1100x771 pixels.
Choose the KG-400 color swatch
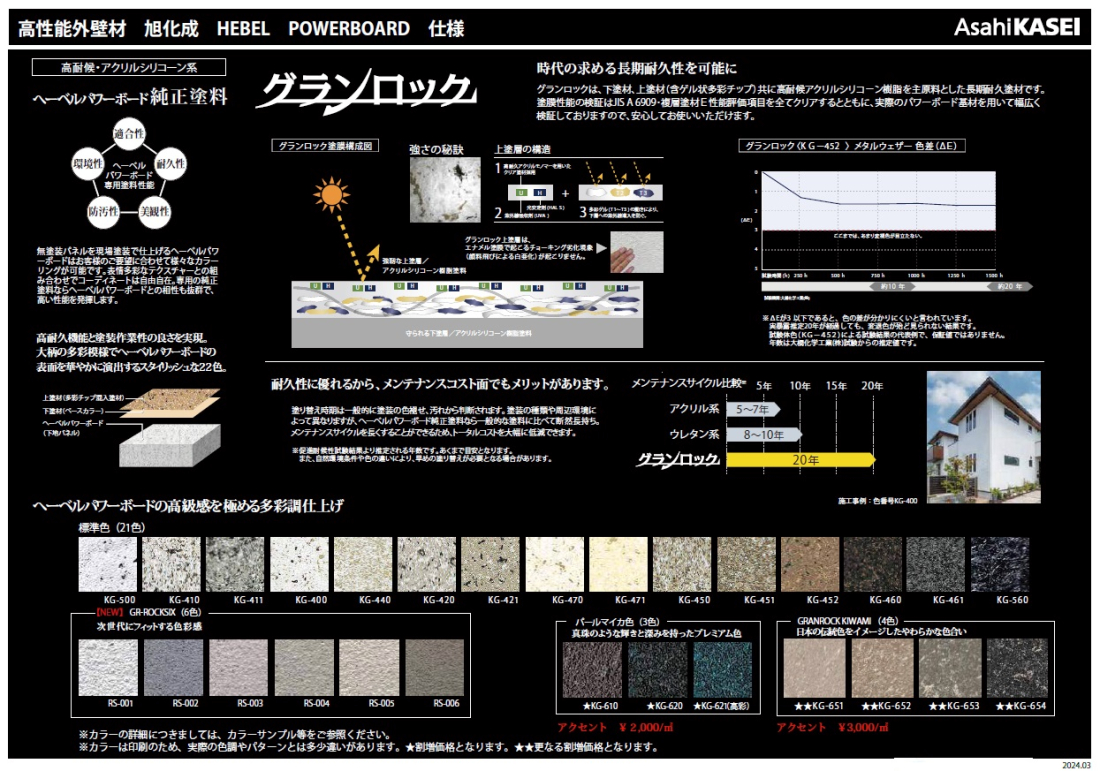pyautogui.click(x=299, y=565)
